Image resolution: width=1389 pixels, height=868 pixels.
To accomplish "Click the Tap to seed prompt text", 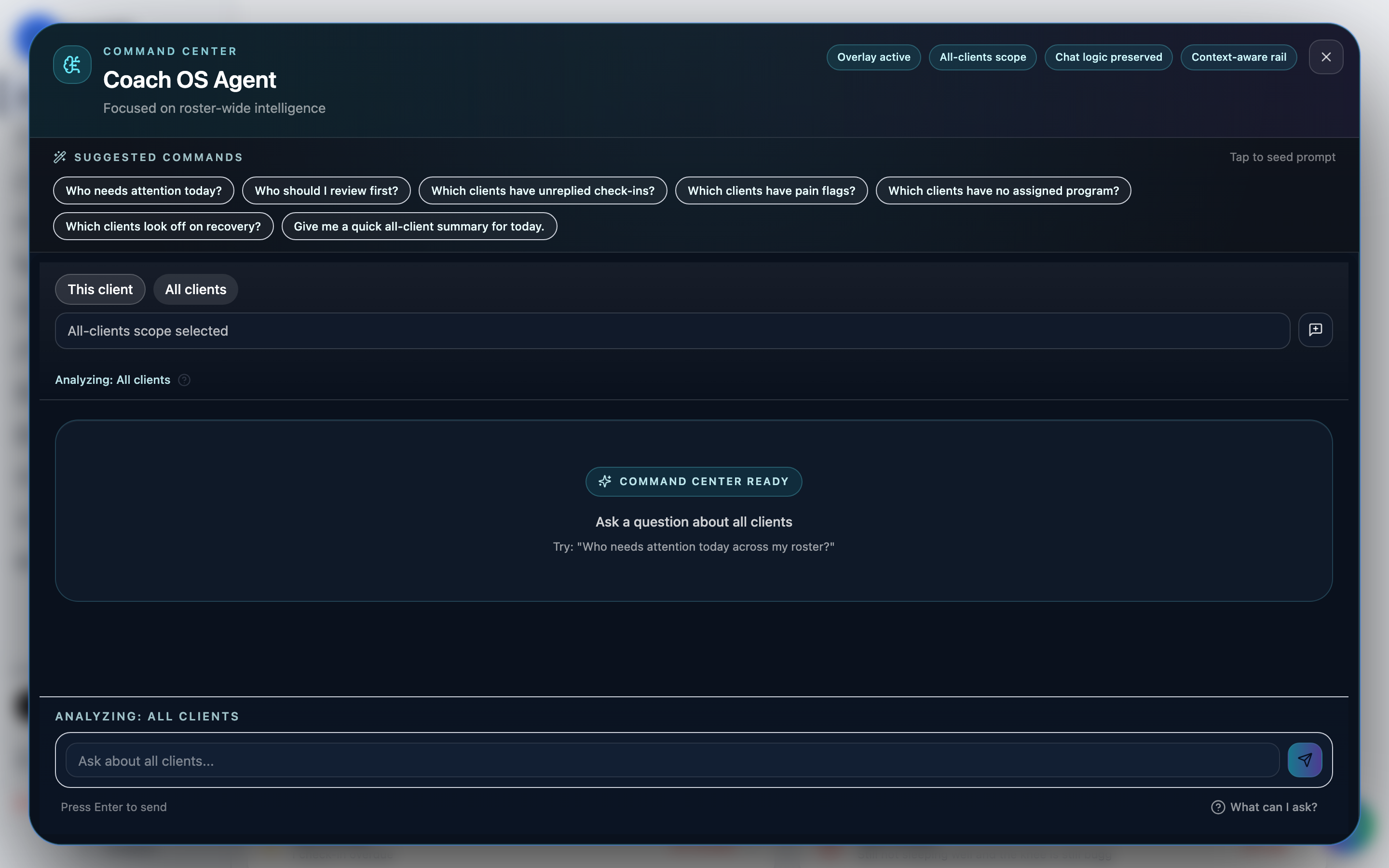I will (1282, 157).
